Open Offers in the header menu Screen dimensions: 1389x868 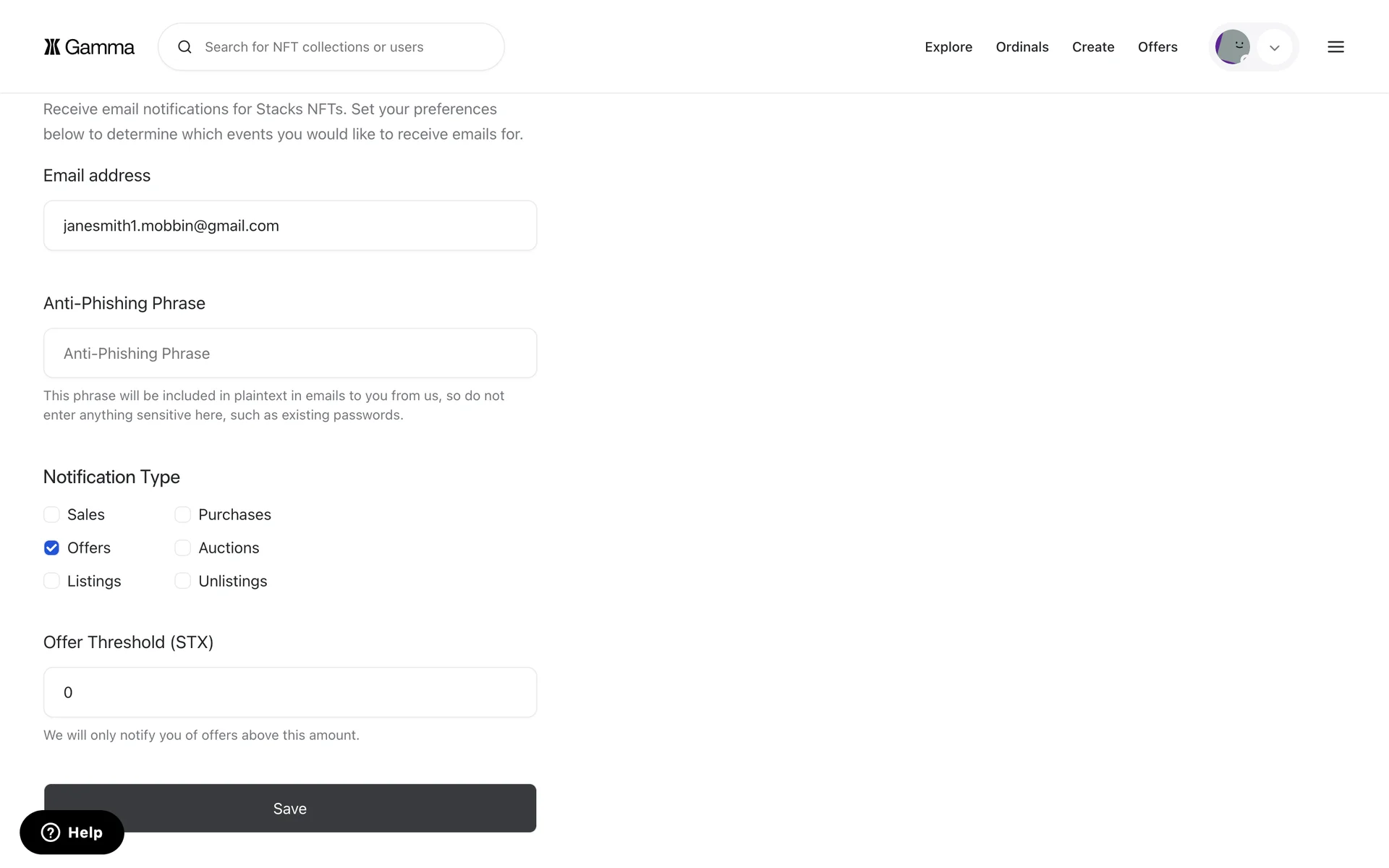(x=1157, y=47)
